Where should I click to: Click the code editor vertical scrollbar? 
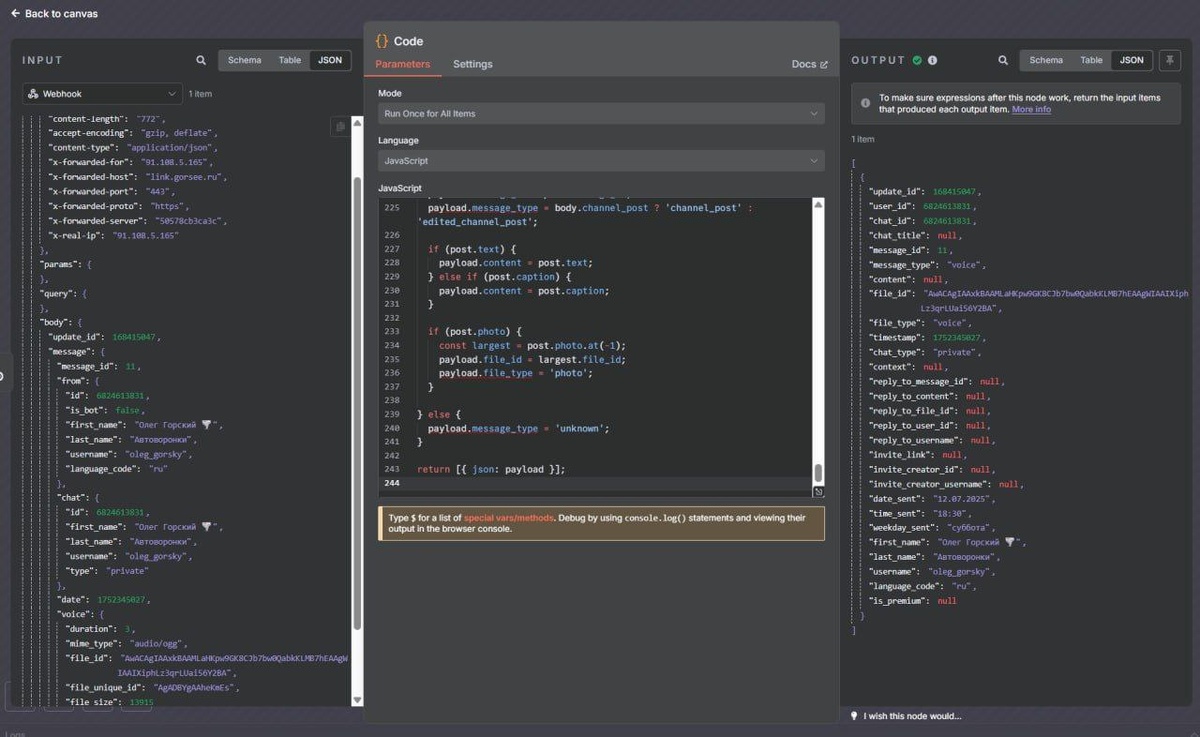click(x=818, y=473)
